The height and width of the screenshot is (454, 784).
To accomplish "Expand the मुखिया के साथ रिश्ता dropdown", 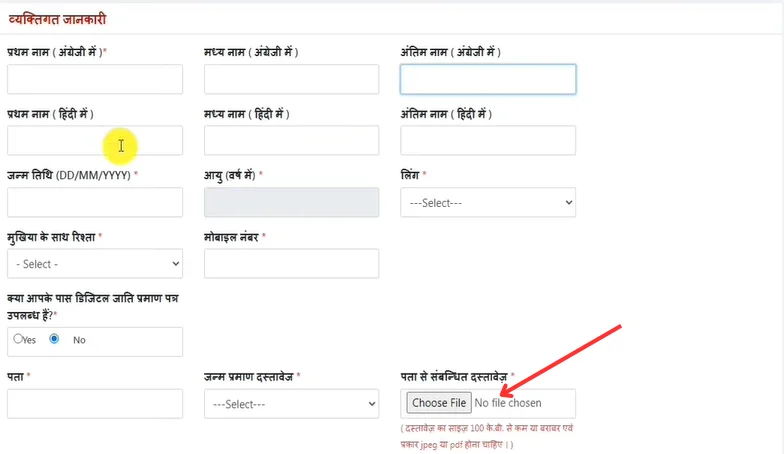I will pos(95,264).
